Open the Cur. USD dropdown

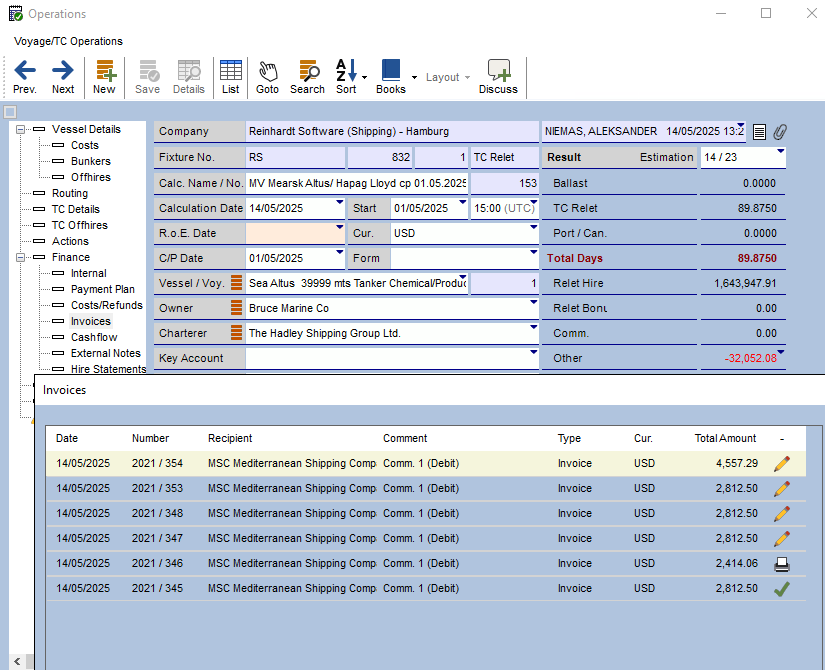(533, 227)
